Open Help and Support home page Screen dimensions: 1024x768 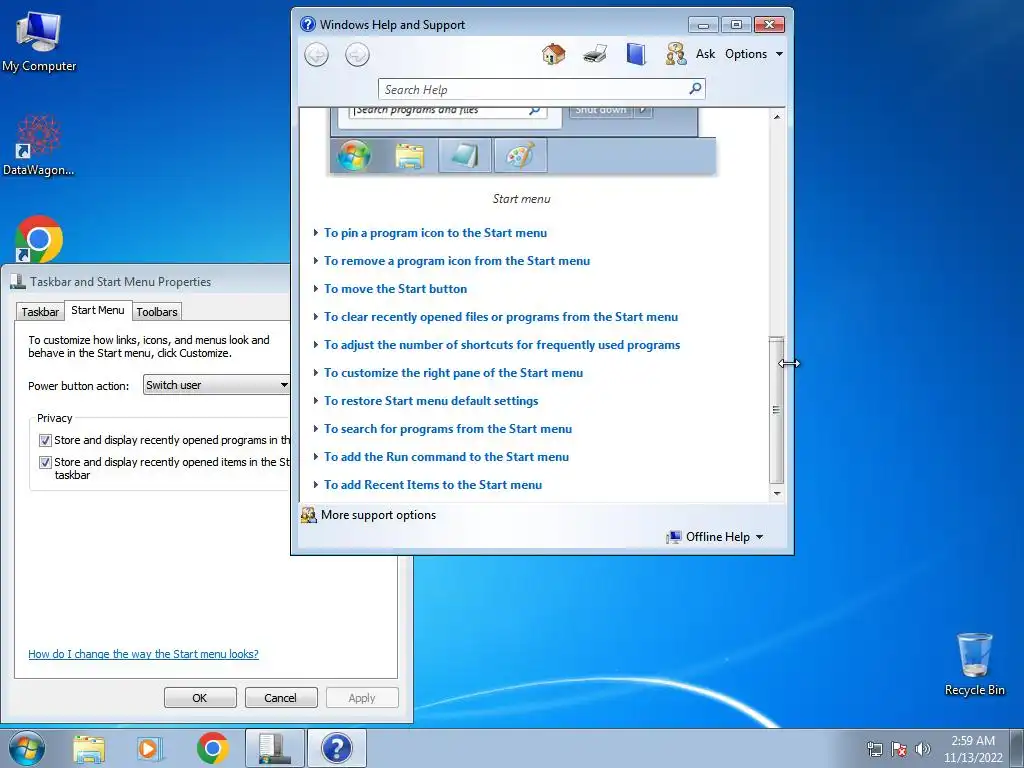click(x=554, y=54)
